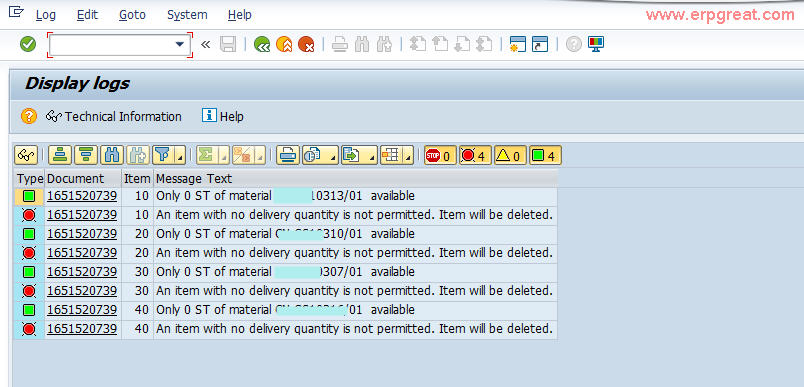Click the Print icon in the standard toolbar

tap(339, 45)
